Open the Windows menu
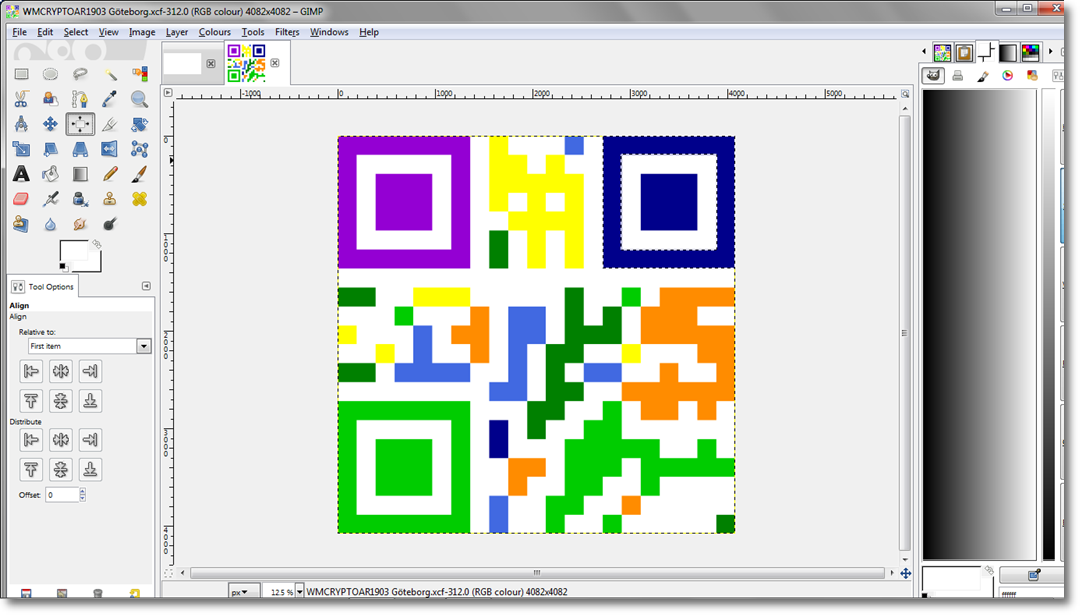1080x615 pixels. 329,32
